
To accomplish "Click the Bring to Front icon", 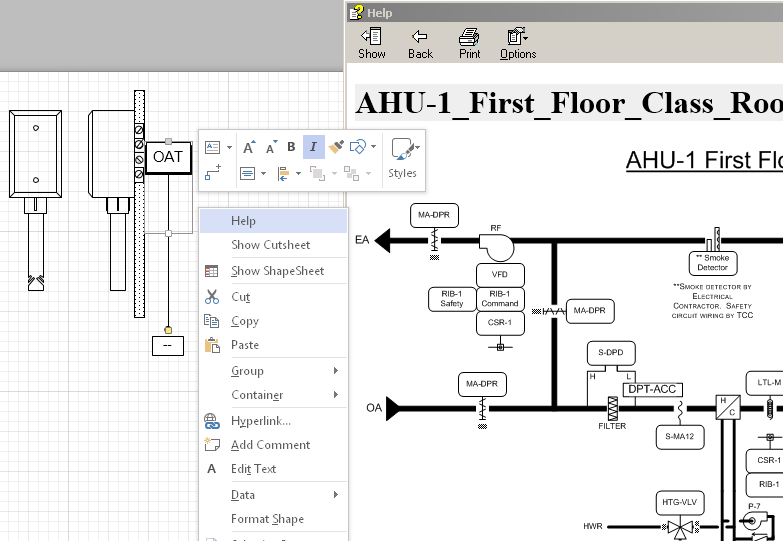I will pos(317,173).
